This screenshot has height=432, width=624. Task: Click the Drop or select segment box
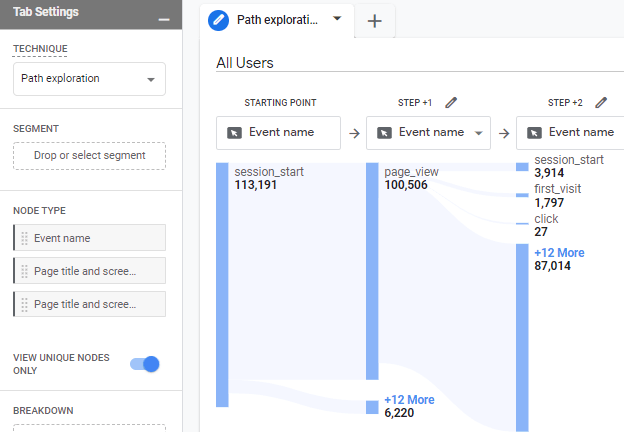tap(90, 156)
